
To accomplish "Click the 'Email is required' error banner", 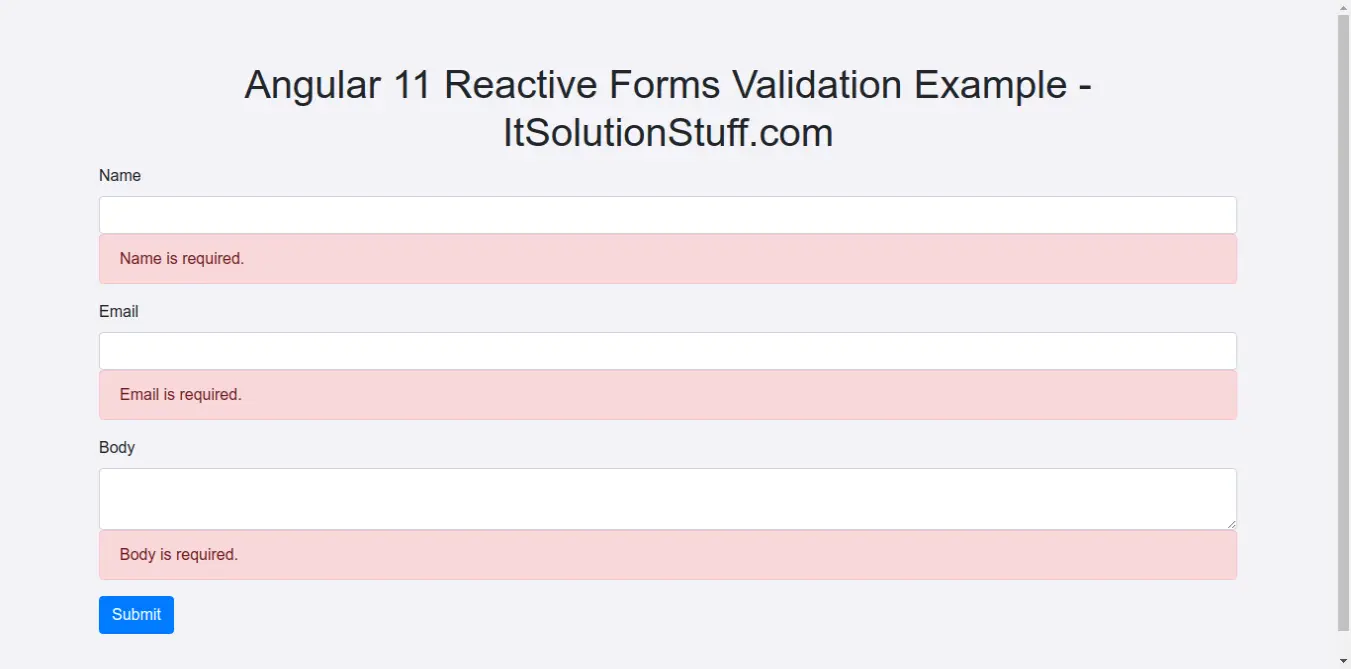I will [667, 394].
